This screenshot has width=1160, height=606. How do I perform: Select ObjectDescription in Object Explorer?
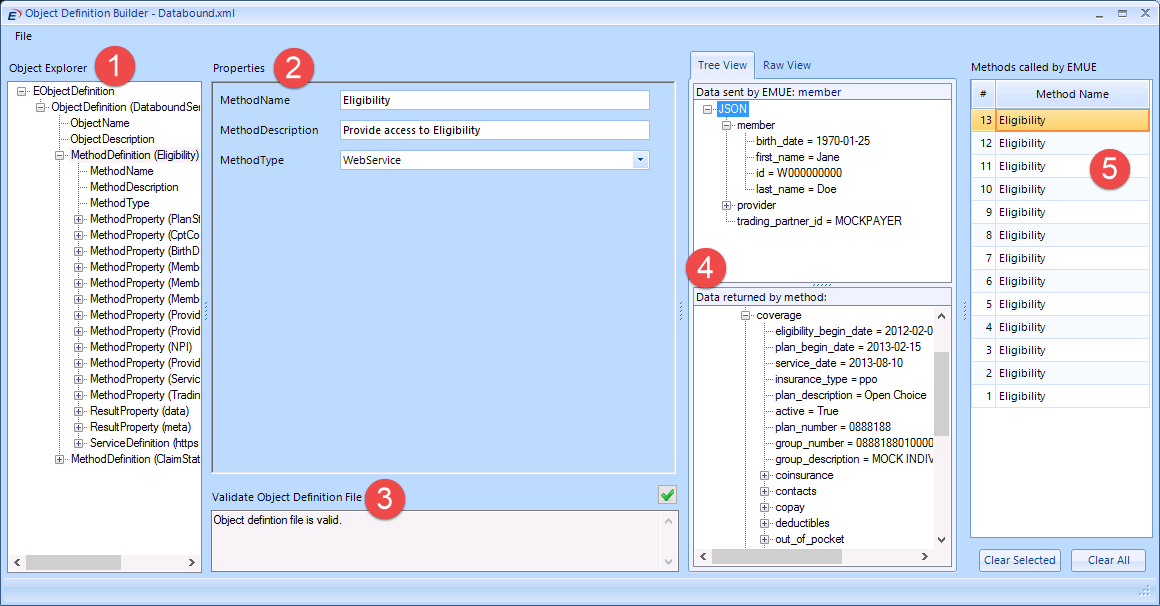112,139
